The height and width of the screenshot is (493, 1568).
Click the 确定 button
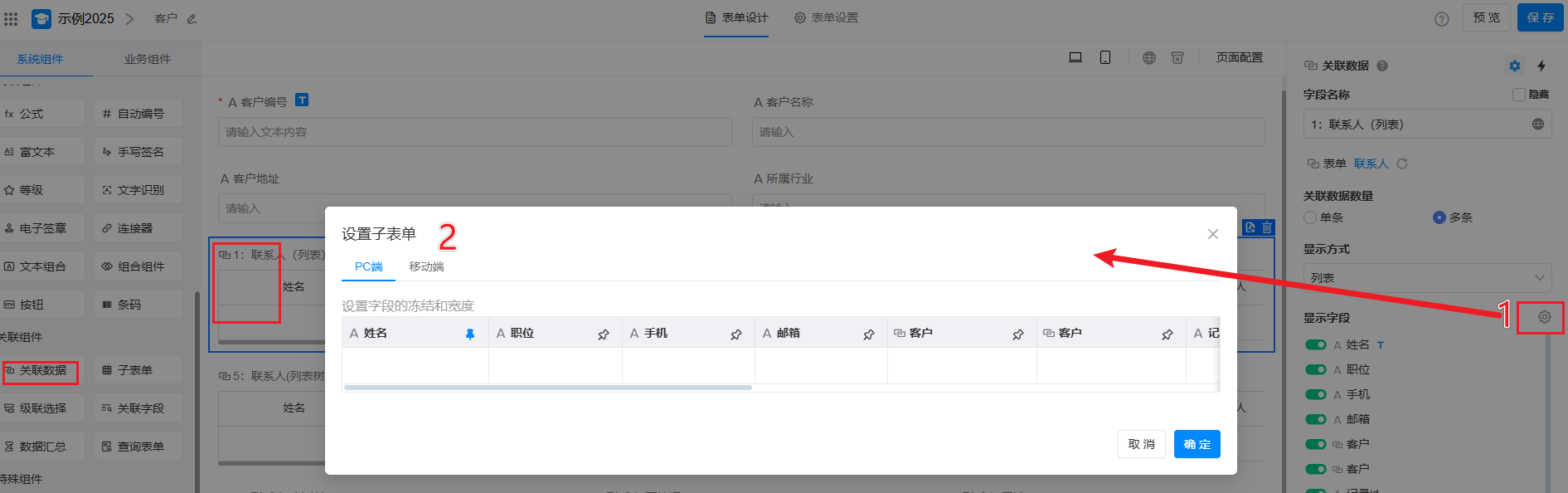coord(1197,444)
